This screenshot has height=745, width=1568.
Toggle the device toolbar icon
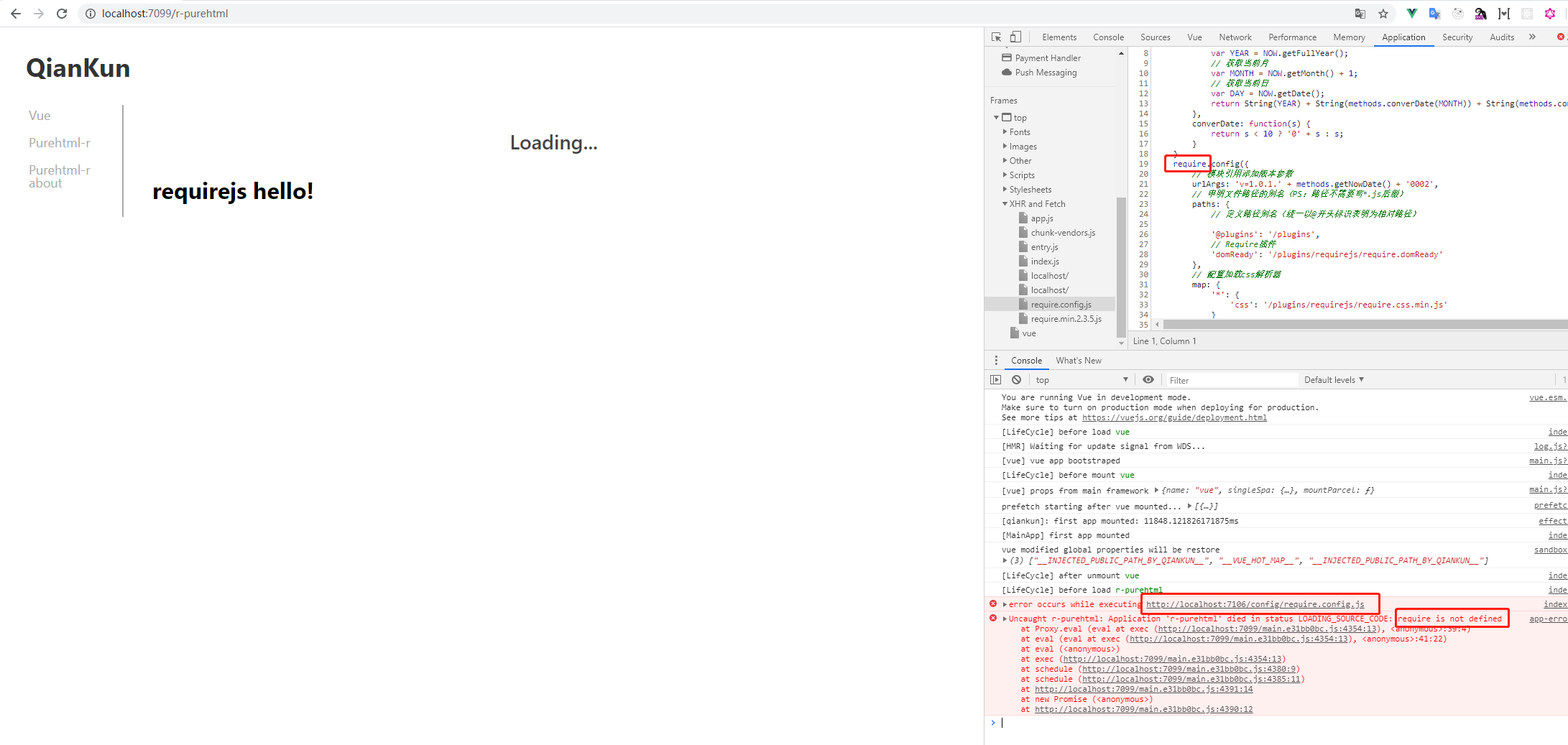point(1015,37)
